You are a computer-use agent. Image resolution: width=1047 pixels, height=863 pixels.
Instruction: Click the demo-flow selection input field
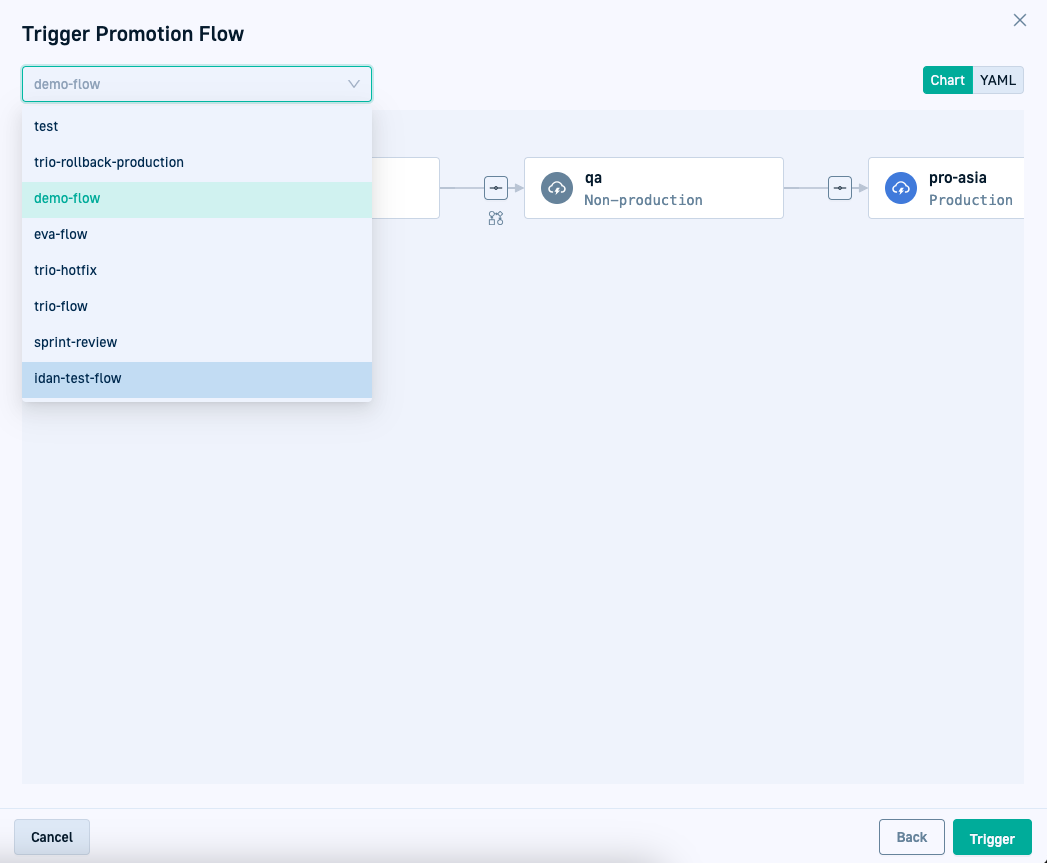[180, 84]
